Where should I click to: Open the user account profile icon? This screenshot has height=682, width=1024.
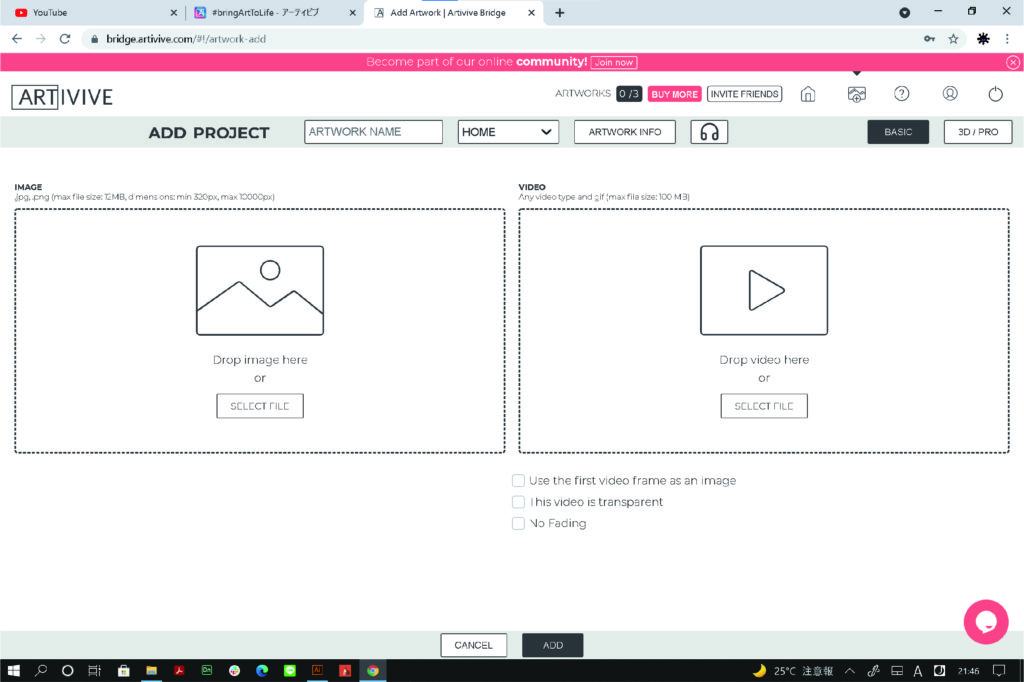point(950,94)
